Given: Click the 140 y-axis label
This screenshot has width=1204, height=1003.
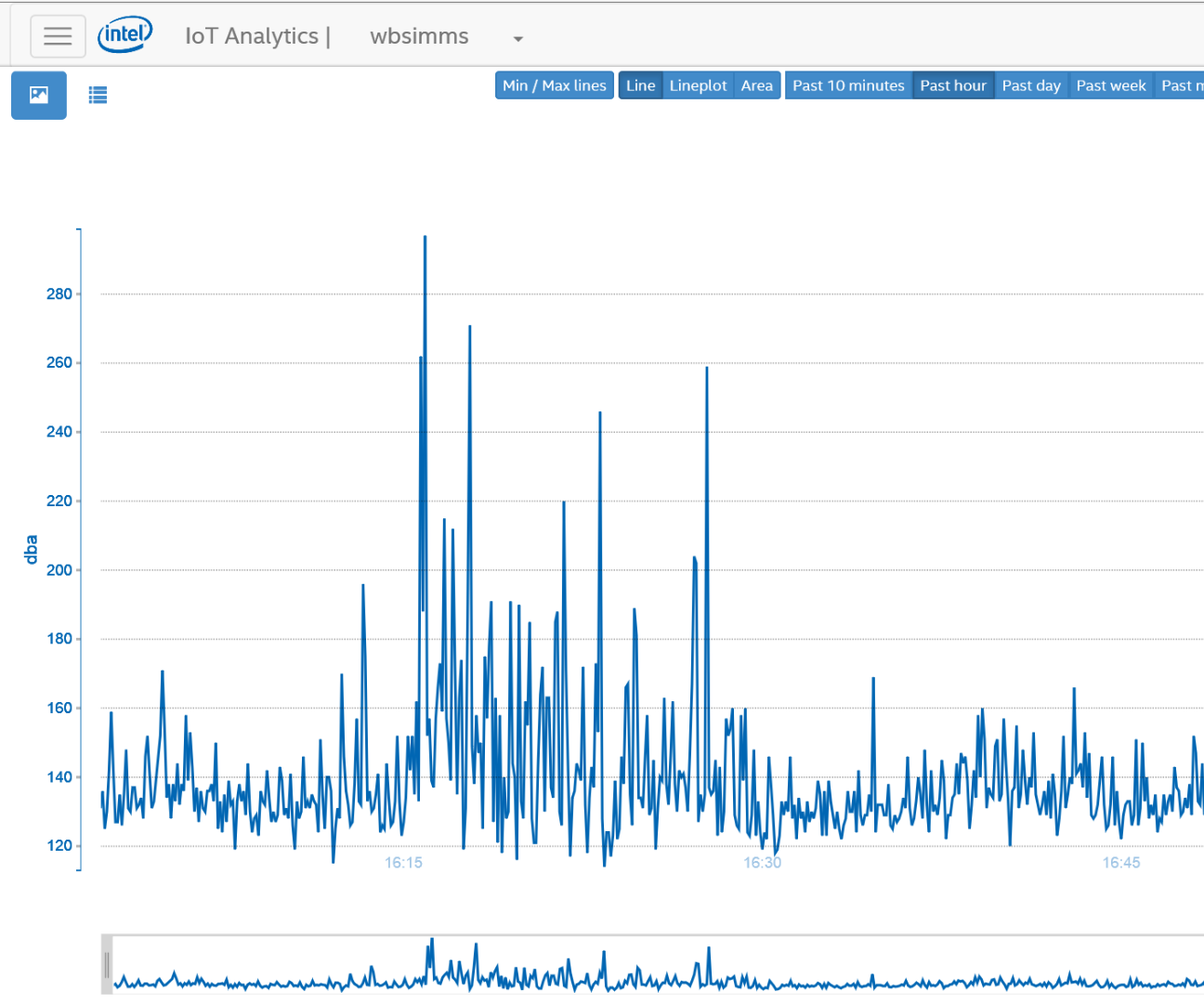Looking at the screenshot, I should point(59,777).
